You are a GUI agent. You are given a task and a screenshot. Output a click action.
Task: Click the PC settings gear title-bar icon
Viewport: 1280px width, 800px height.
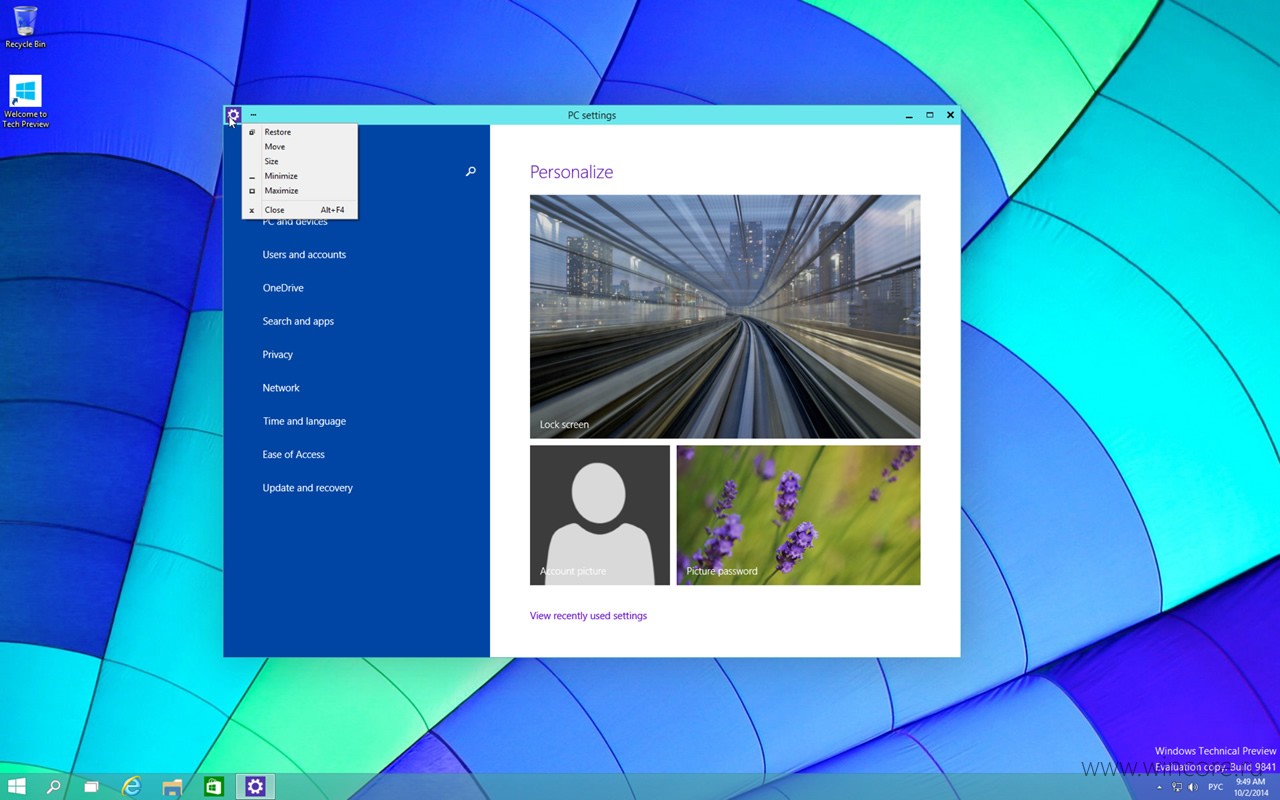click(x=233, y=115)
